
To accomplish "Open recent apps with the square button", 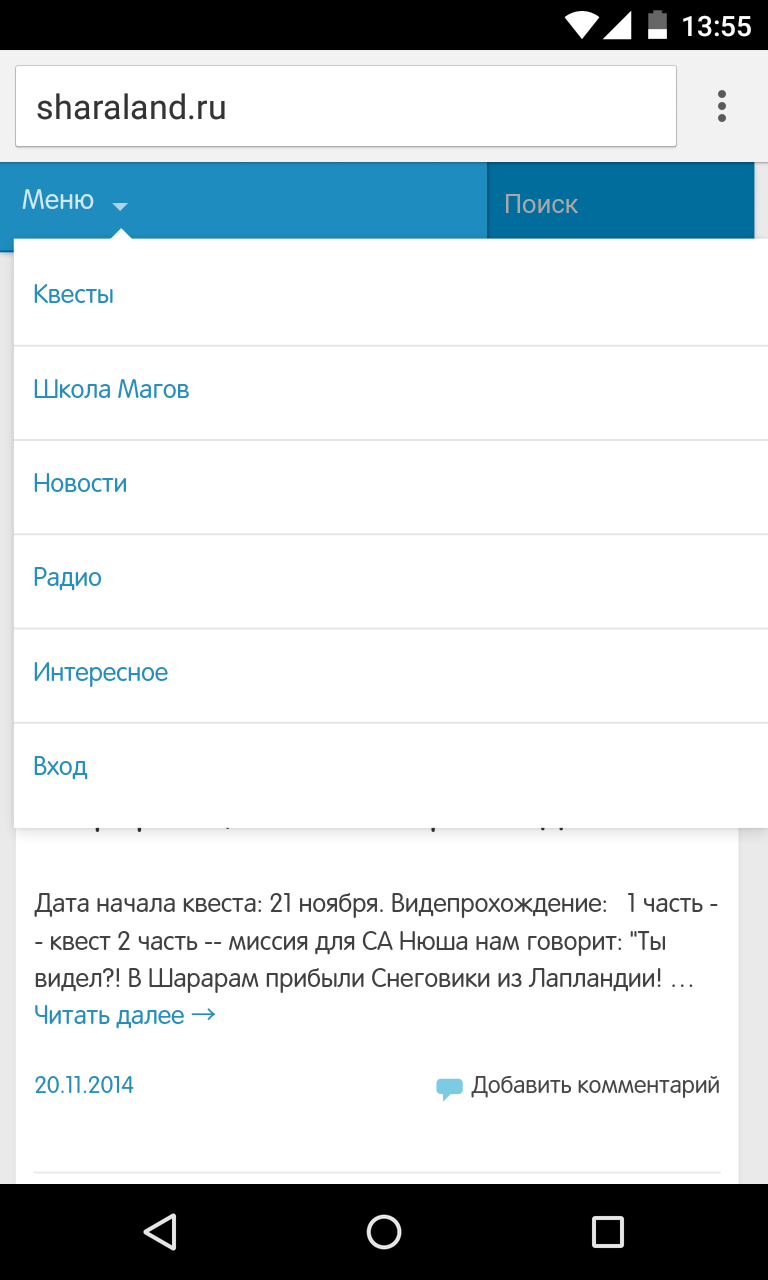I will click(607, 1231).
